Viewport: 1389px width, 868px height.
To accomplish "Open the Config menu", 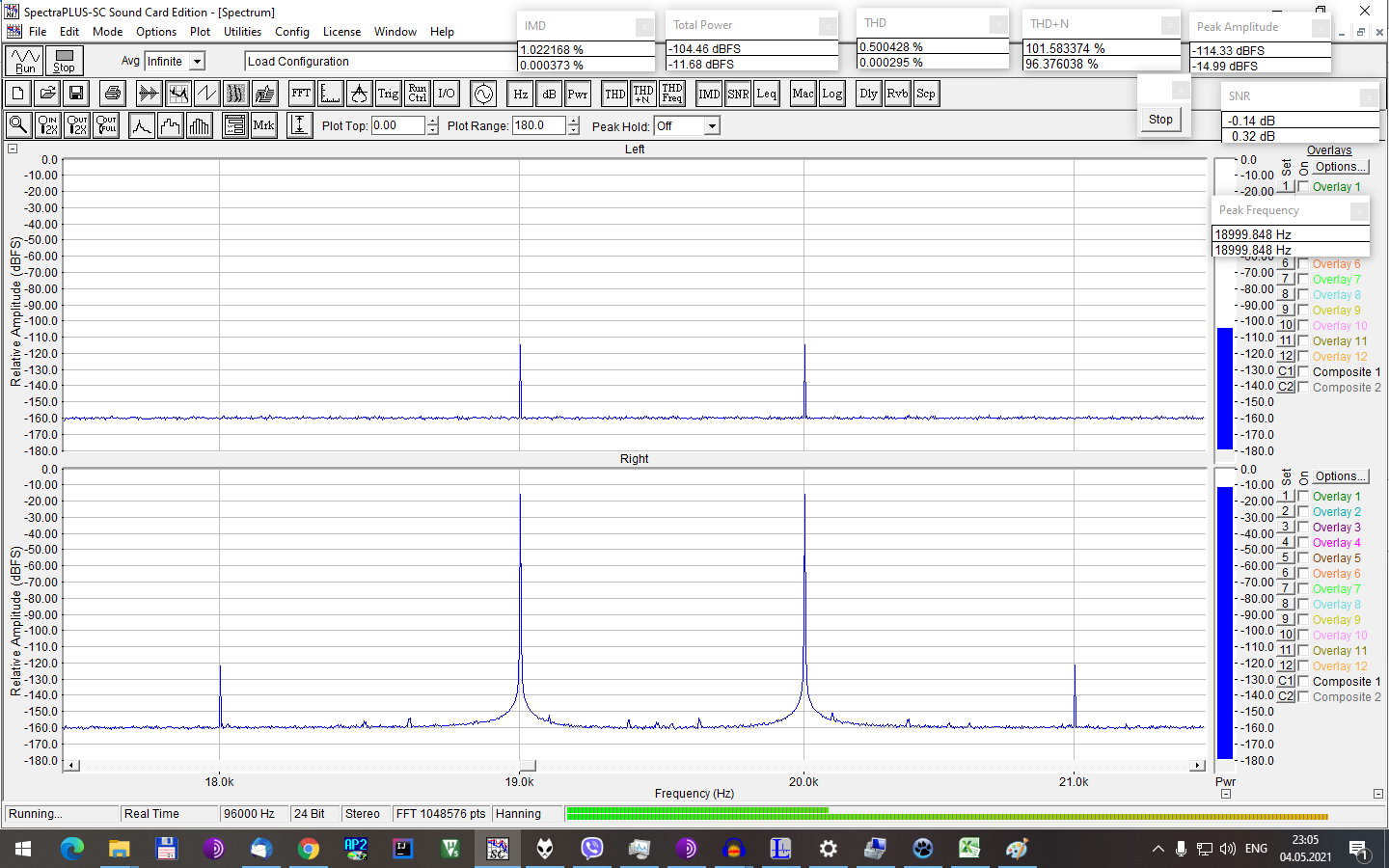I will point(291,32).
